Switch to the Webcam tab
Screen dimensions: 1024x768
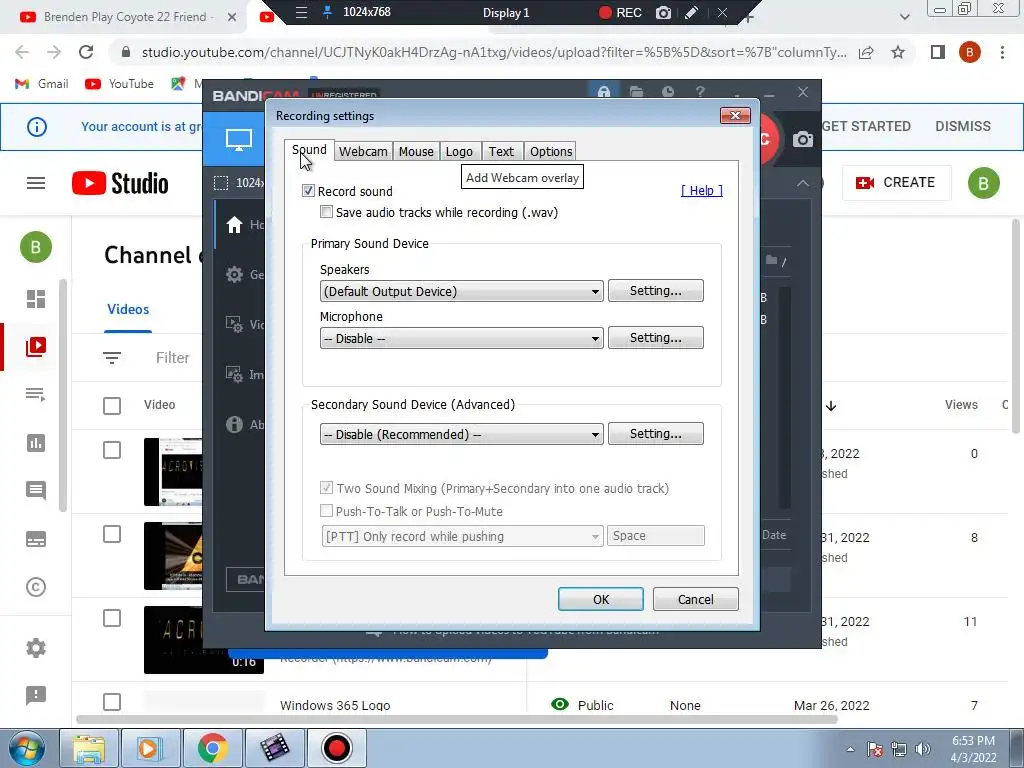point(362,152)
